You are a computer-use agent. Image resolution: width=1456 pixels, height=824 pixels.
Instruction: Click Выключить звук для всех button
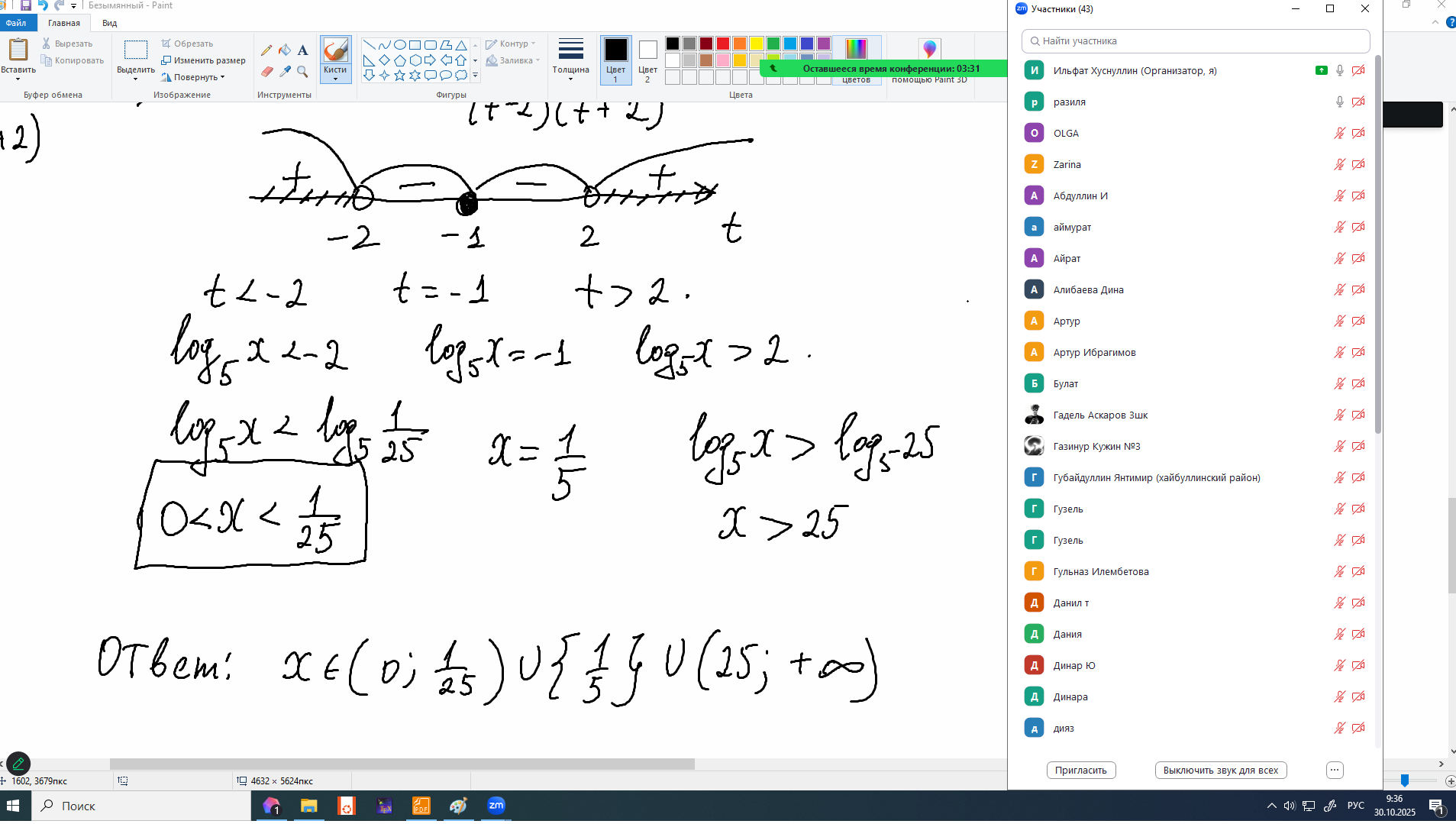(x=1220, y=770)
